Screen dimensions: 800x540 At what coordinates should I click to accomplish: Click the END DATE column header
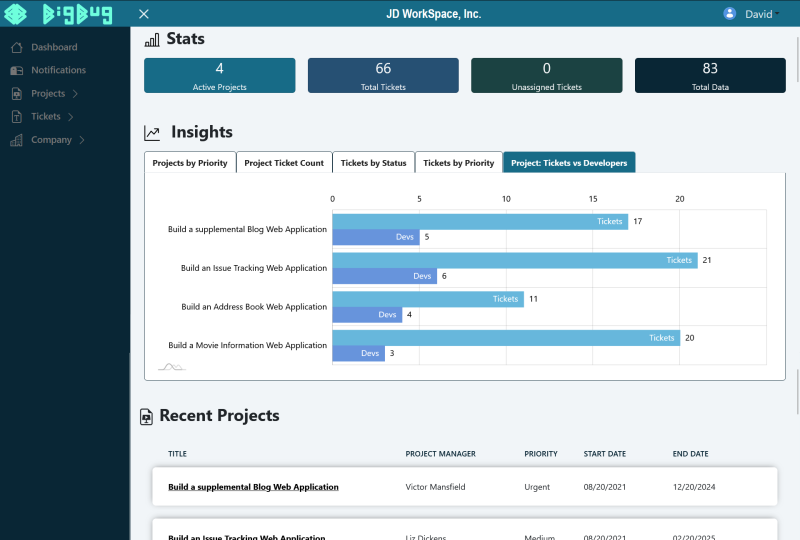pos(690,454)
